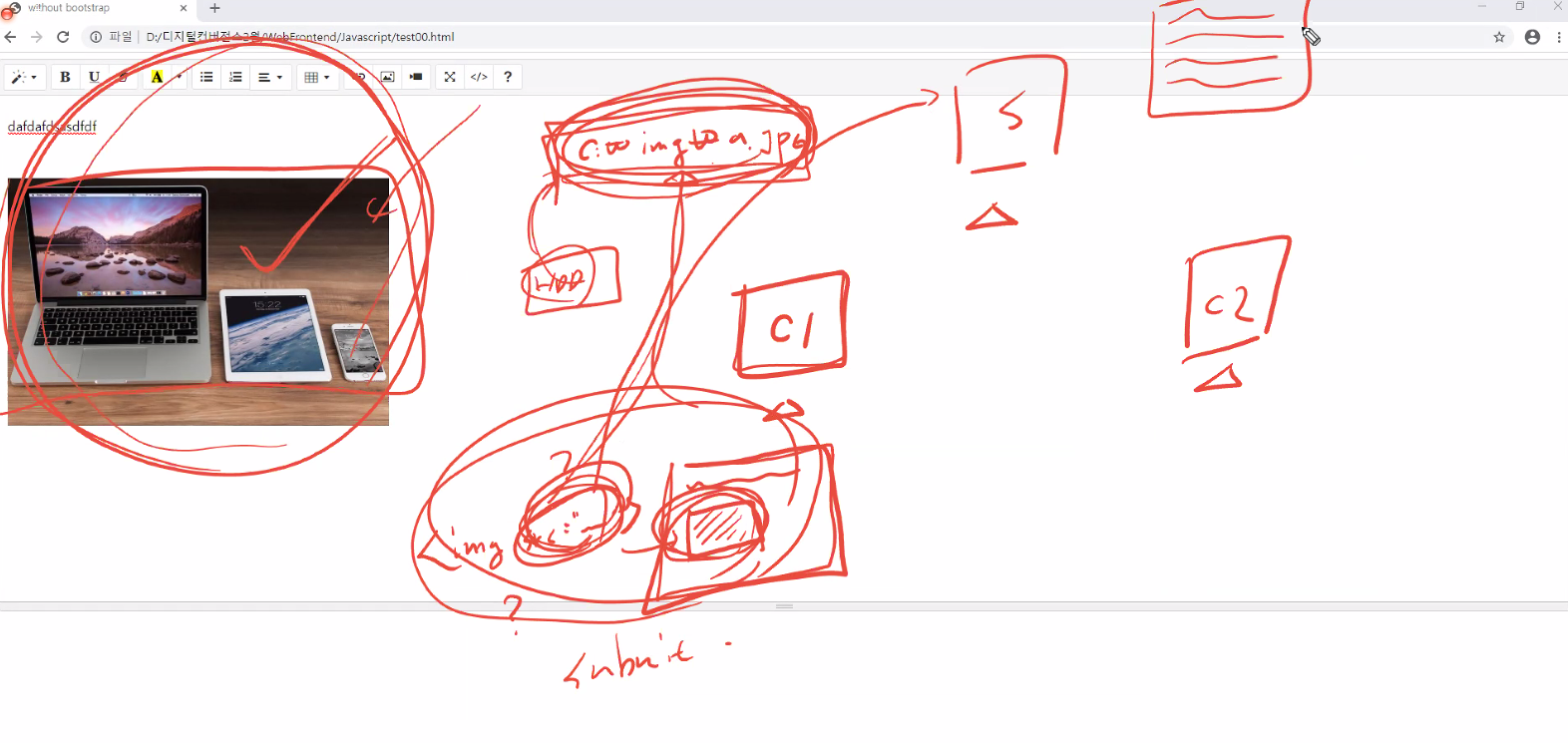The image size is (1568, 743).
Task: Click the address bar showing test00.html
Action: (x=788, y=37)
